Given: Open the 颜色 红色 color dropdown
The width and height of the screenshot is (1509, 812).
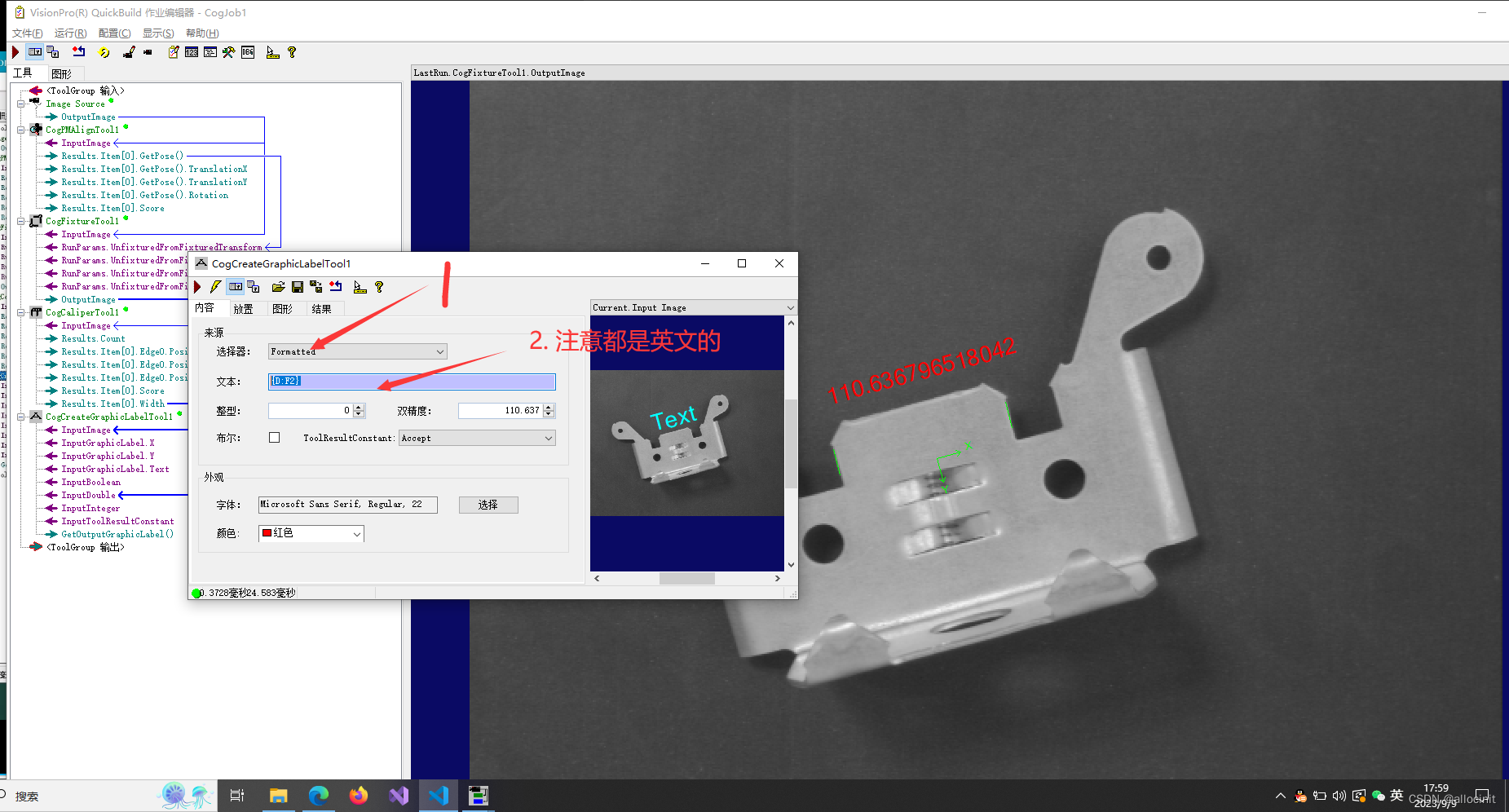Looking at the screenshot, I should (x=311, y=533).
